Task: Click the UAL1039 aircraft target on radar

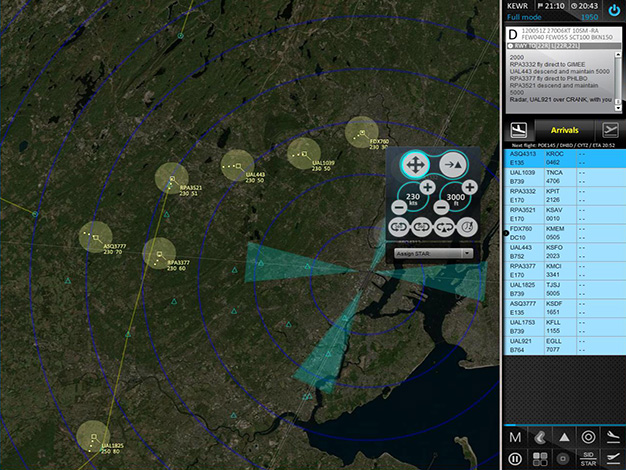Action: click(305, 154)
